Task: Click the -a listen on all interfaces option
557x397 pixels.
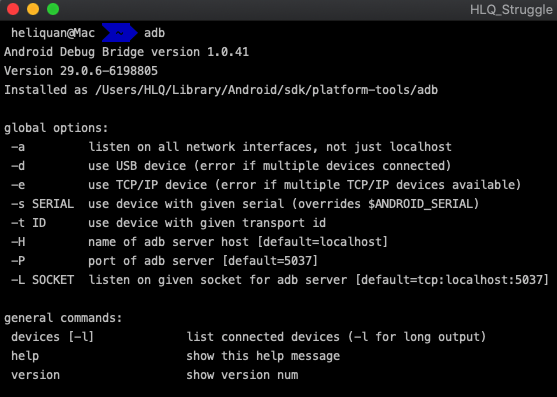Action: pos(231,147)
